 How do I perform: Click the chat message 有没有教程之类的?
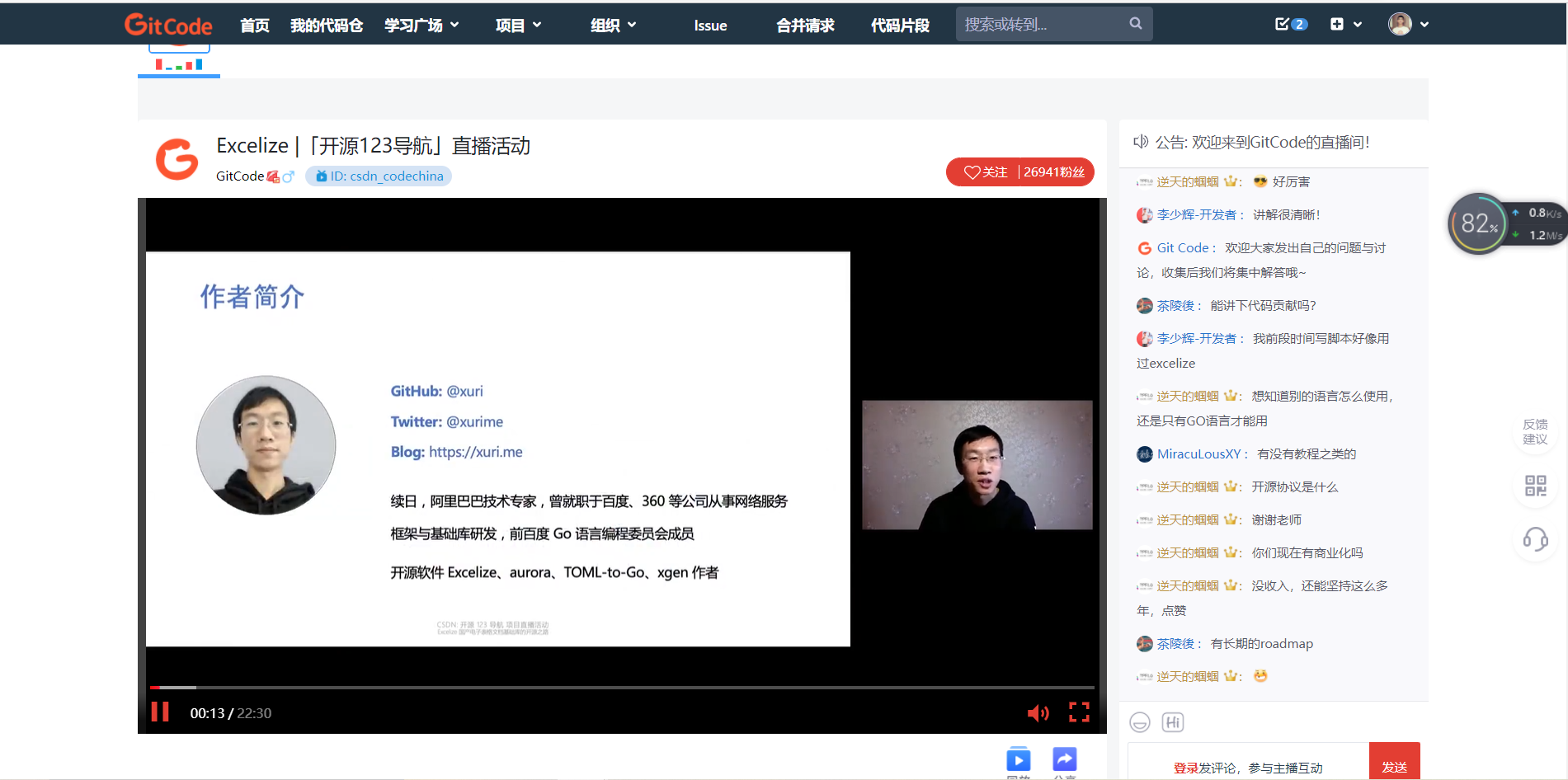pyautogui.click(x=1307, y=454)
